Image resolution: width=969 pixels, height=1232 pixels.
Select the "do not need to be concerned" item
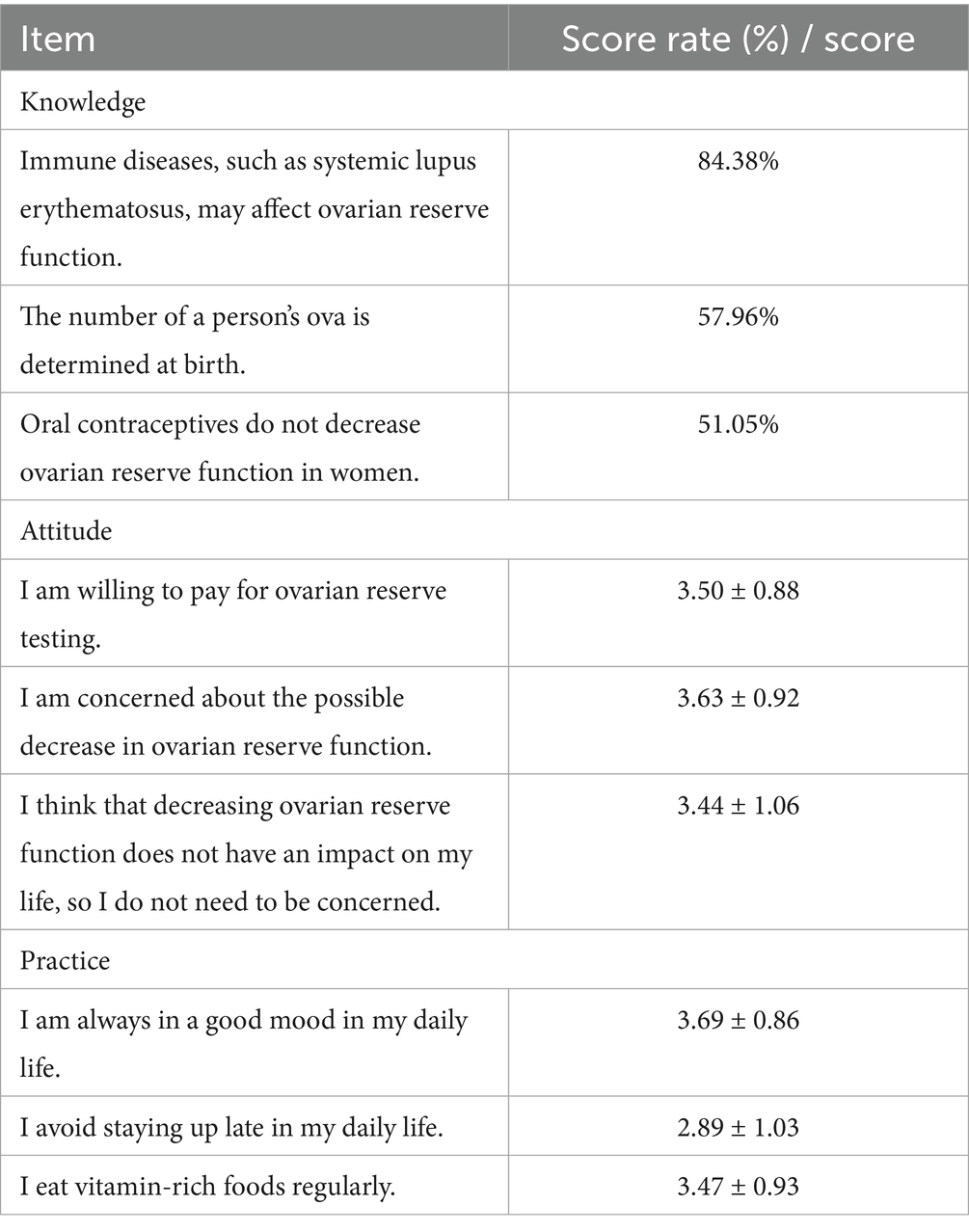[x=246, y=853]
